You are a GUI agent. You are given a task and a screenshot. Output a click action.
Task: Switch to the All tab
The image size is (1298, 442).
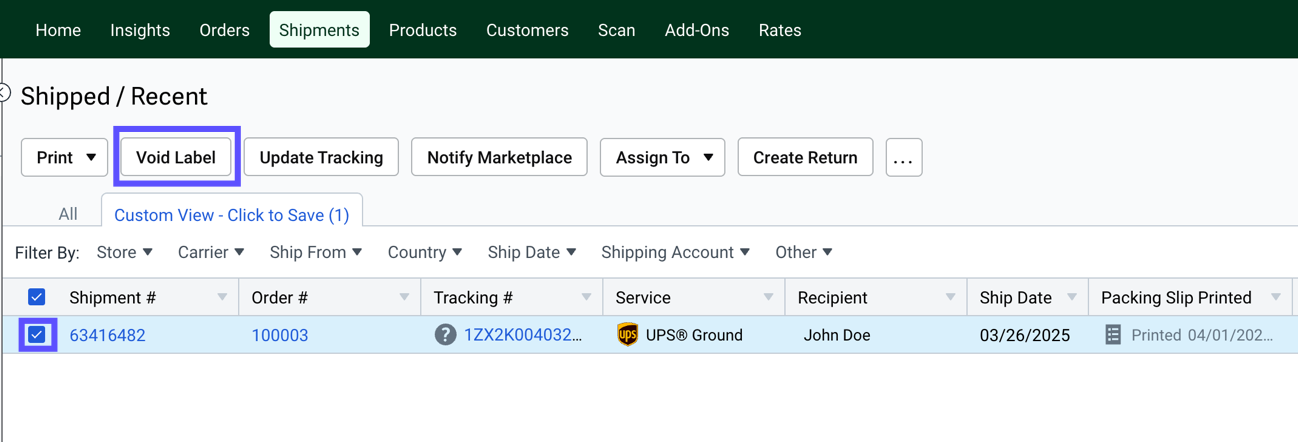(x=68, y=214)
